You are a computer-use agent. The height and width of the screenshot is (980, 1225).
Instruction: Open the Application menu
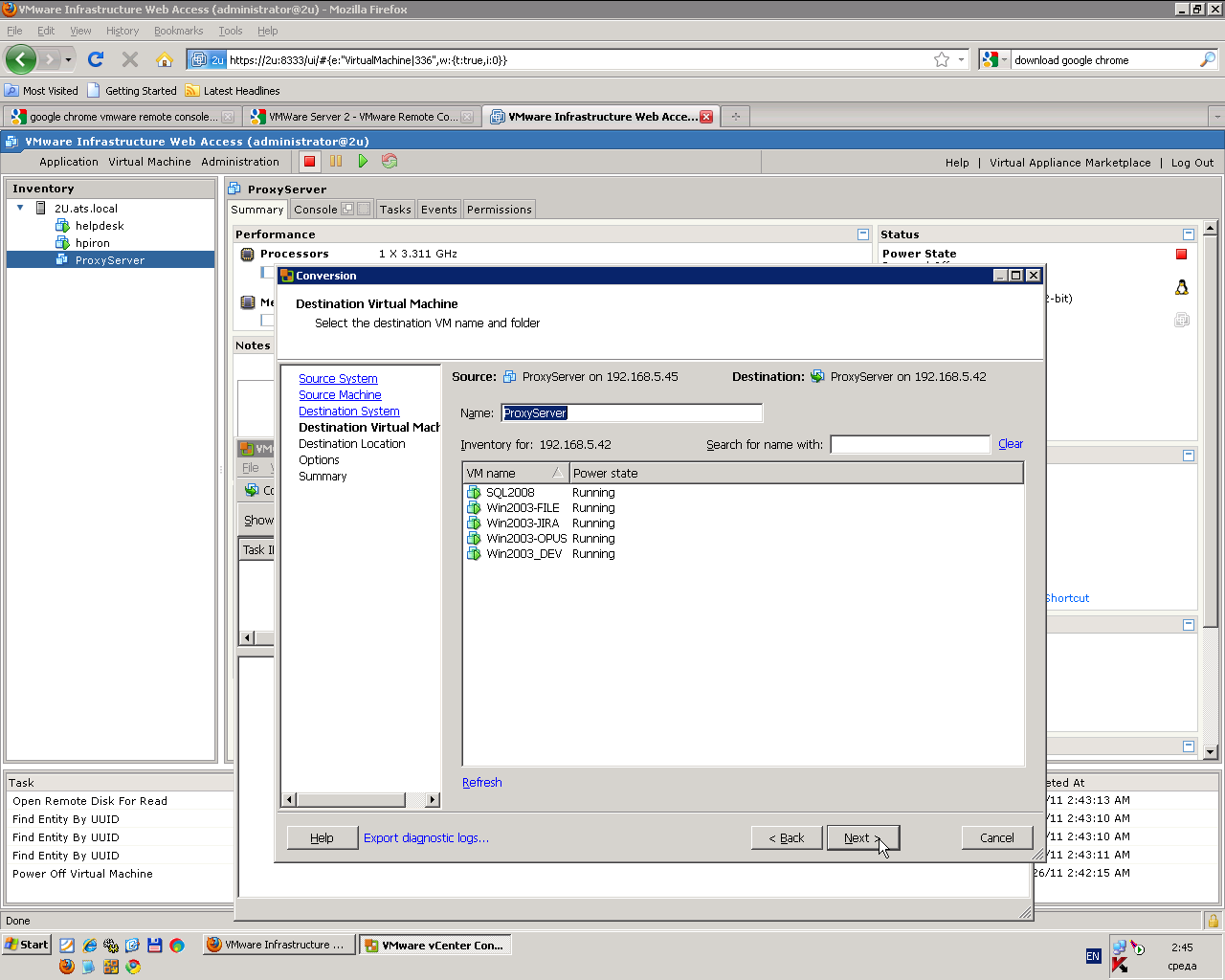click(x=69, y=162)
